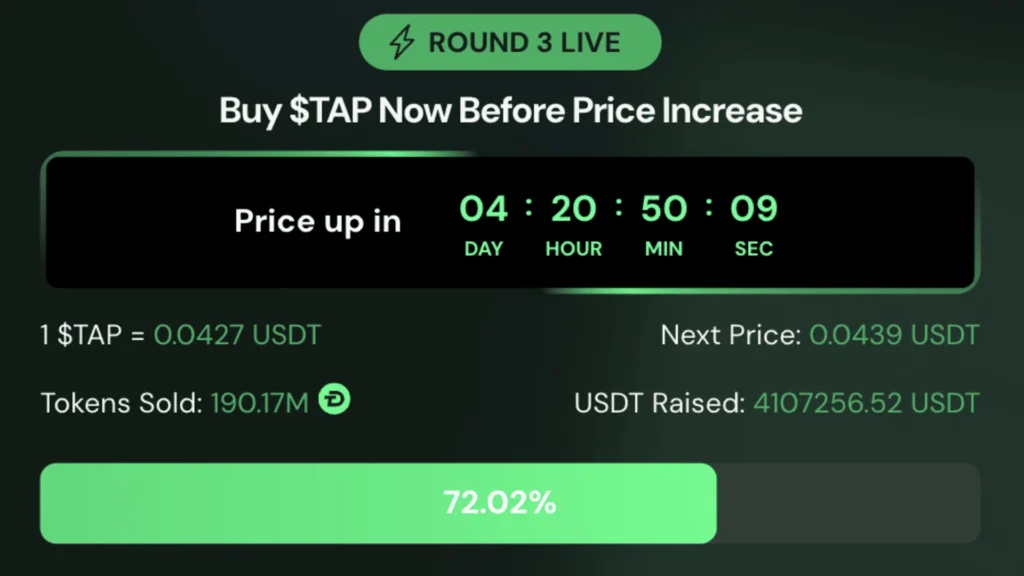This screenshot has height=576, width=1024.
Task: Click the 72.02% progress bar
Action: point(500,503)
